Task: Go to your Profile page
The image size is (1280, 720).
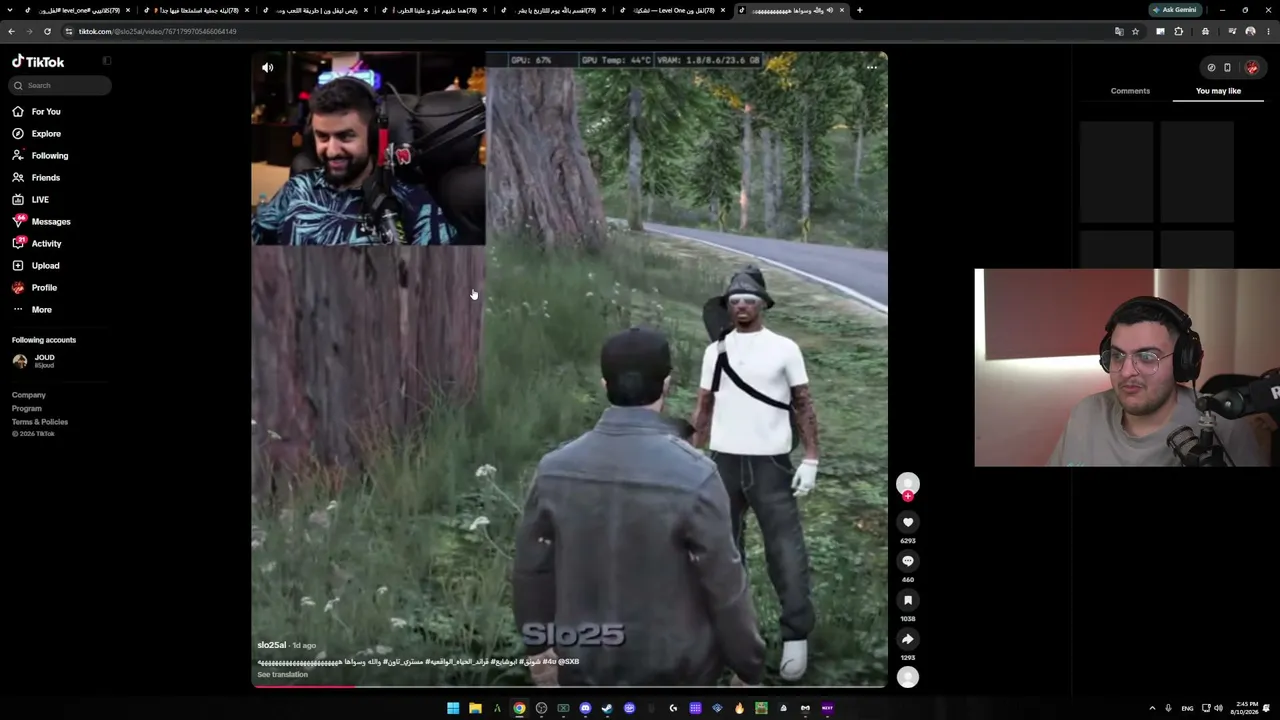Action: click(44, 288)
